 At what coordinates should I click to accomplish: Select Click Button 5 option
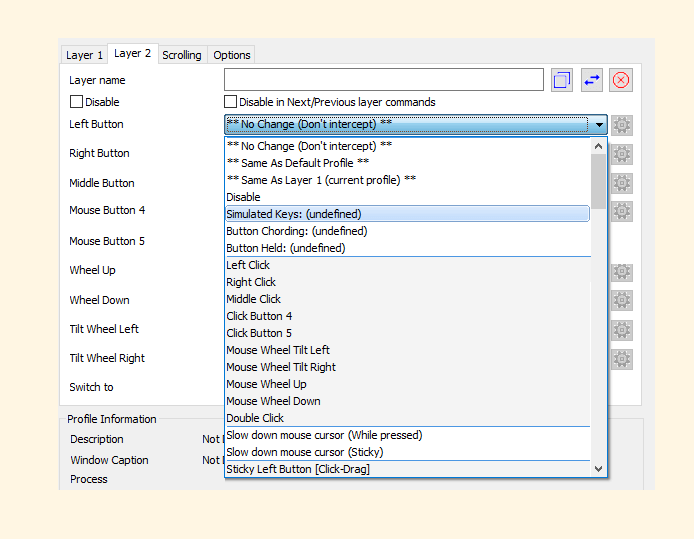[x=408, y=333]
